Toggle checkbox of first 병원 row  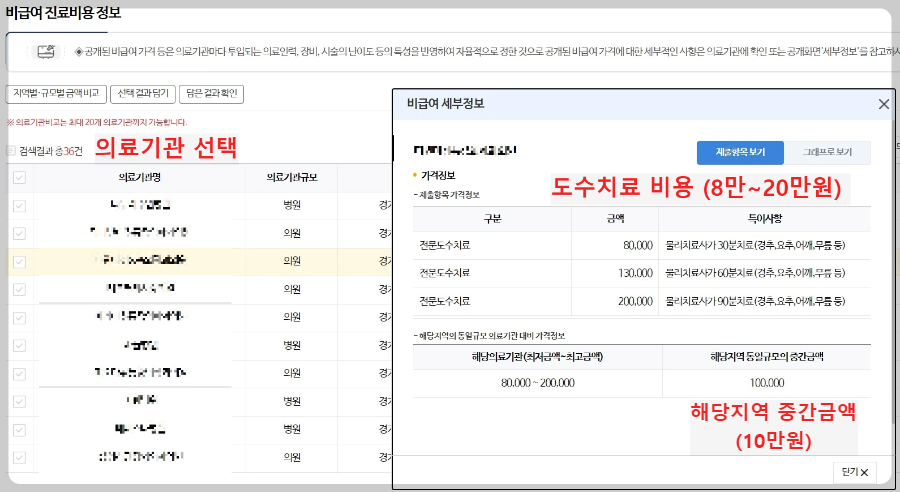point(19,206)
